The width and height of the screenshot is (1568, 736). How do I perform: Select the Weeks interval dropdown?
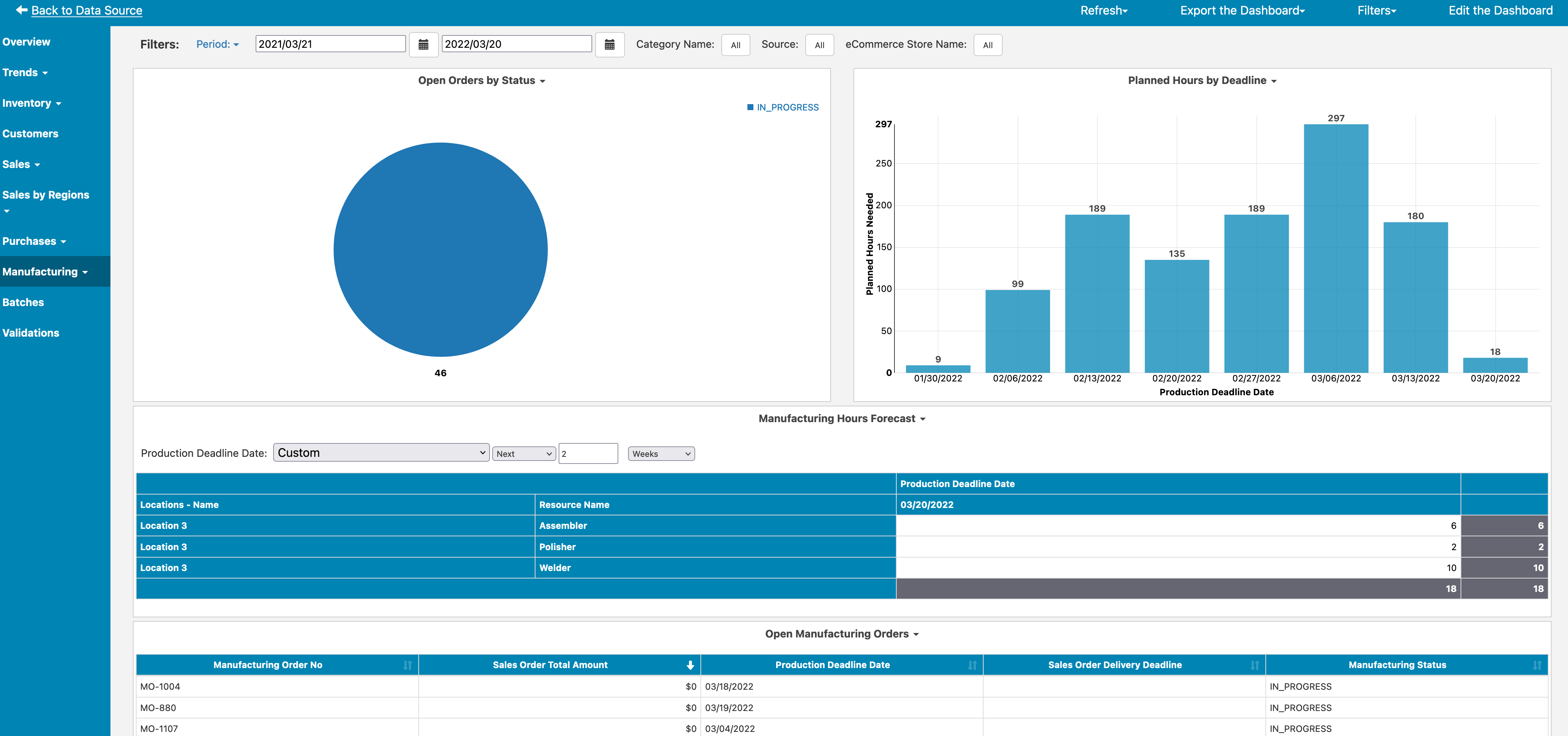659,453
